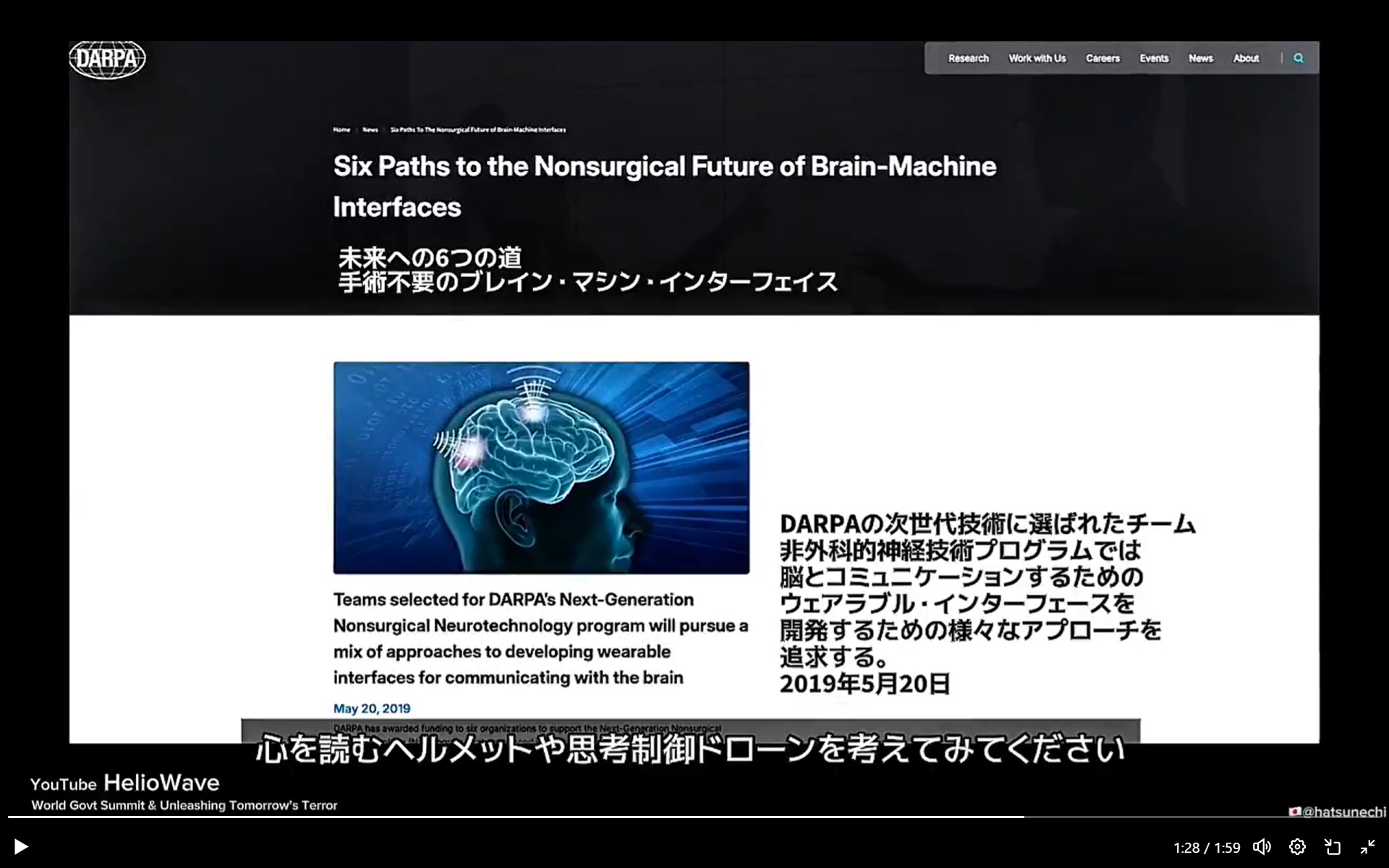Click the picture-in-picture icon

click(1333, 847)
